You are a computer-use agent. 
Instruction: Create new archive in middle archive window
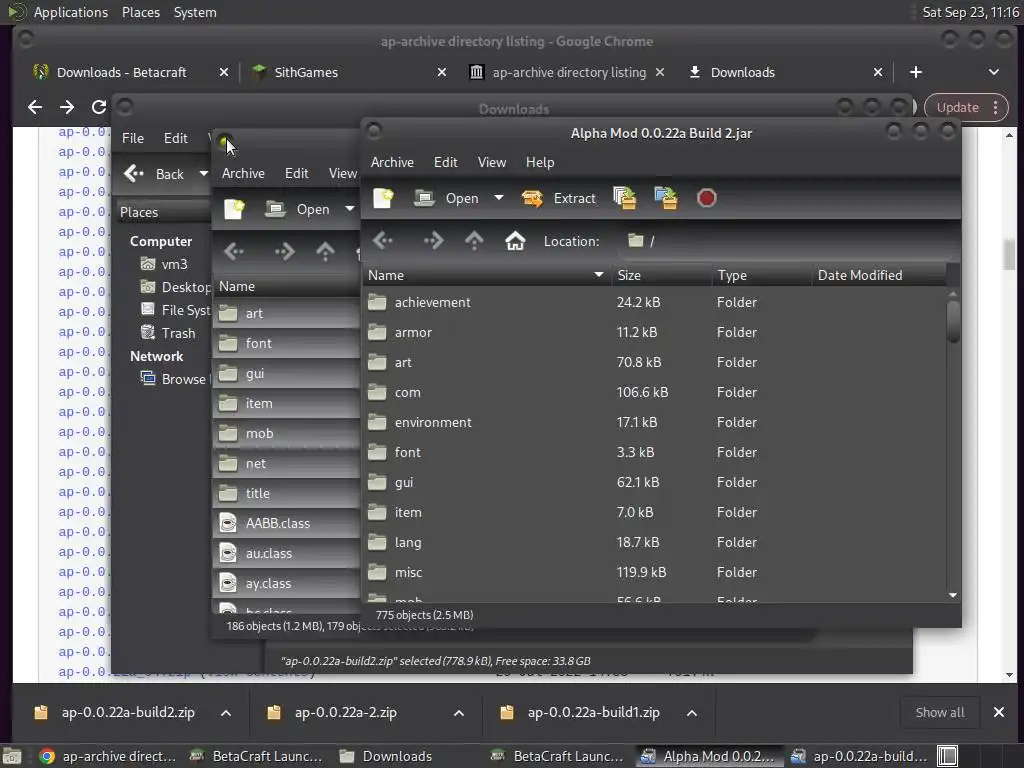(234, 209)
